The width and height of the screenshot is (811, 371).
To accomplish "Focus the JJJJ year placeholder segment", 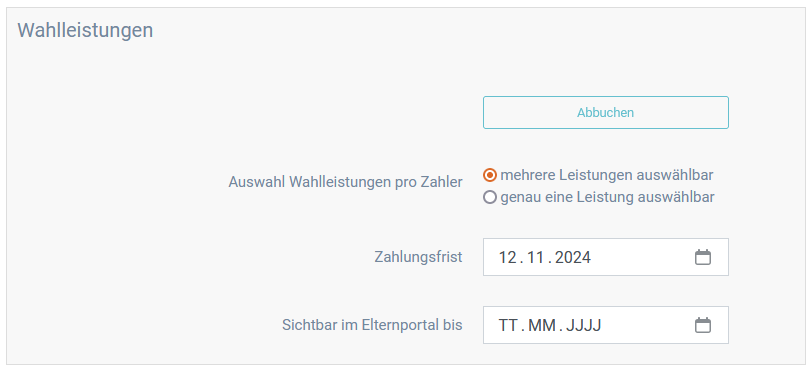I will pyautogui.click(x=583, y=325).
